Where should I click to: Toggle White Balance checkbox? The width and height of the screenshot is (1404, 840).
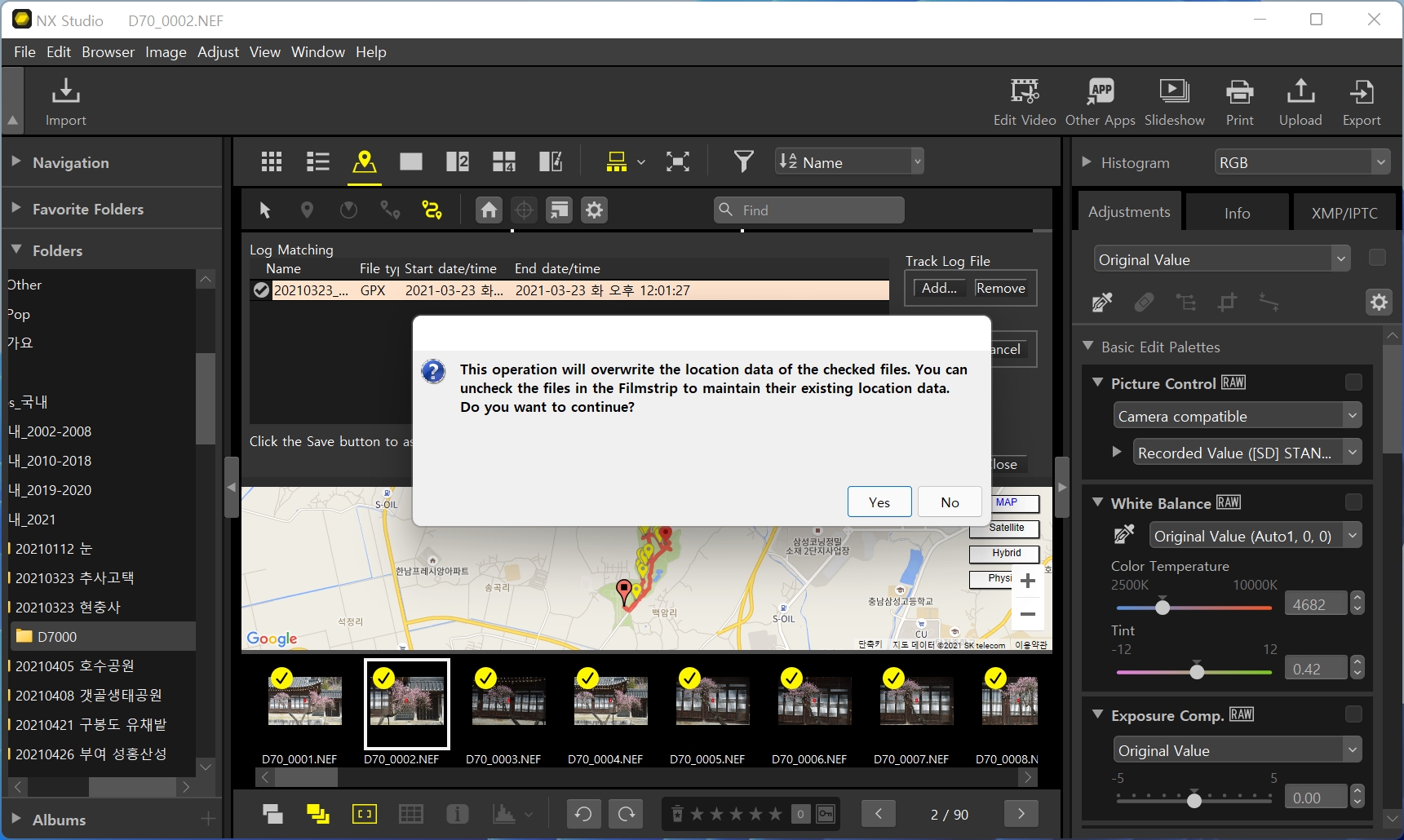click(1353, 502)
